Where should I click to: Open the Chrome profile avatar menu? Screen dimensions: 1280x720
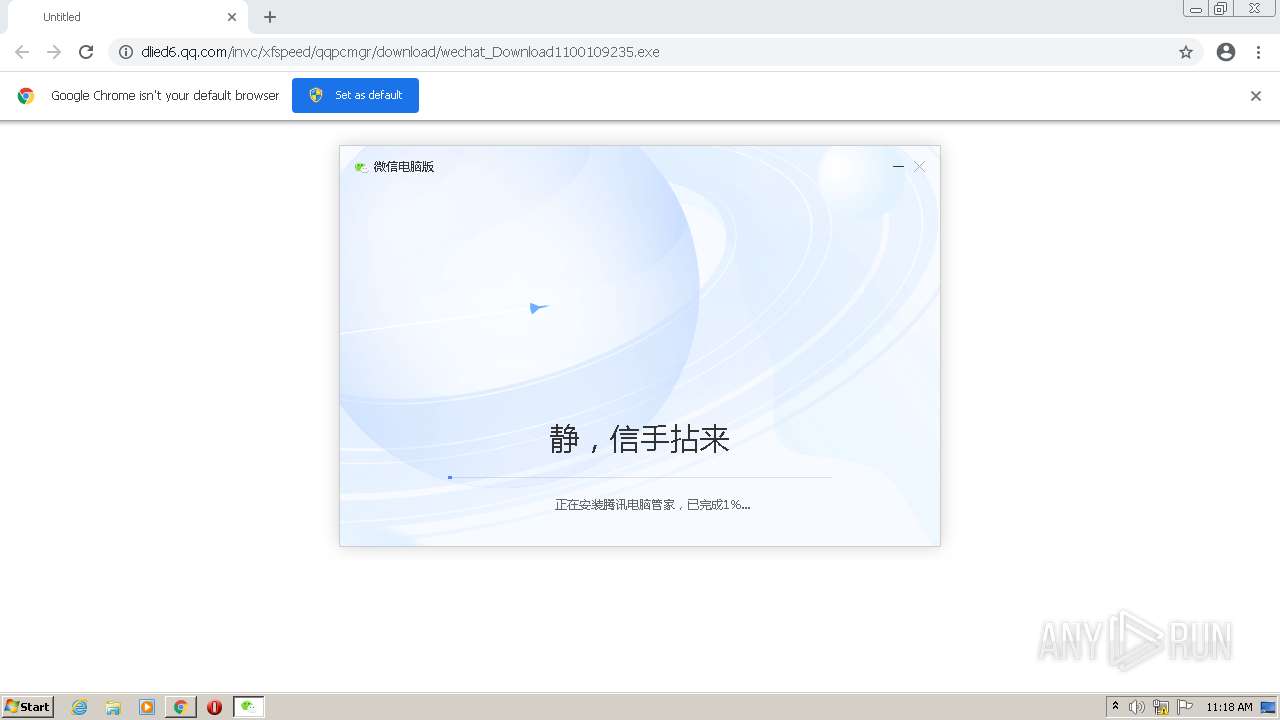[x=1226, y=52]
